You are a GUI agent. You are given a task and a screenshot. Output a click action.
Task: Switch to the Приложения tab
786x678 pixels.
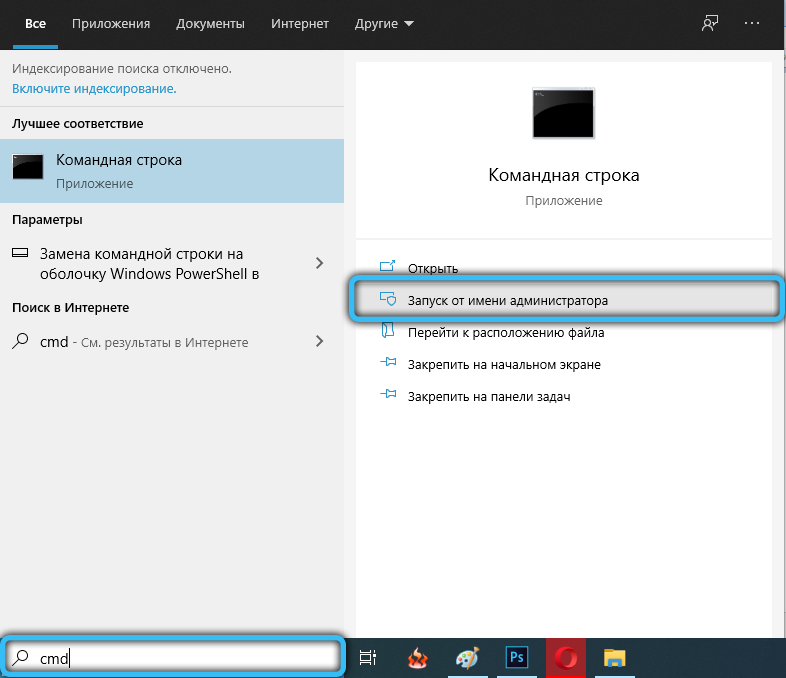[x=111, y=24]
